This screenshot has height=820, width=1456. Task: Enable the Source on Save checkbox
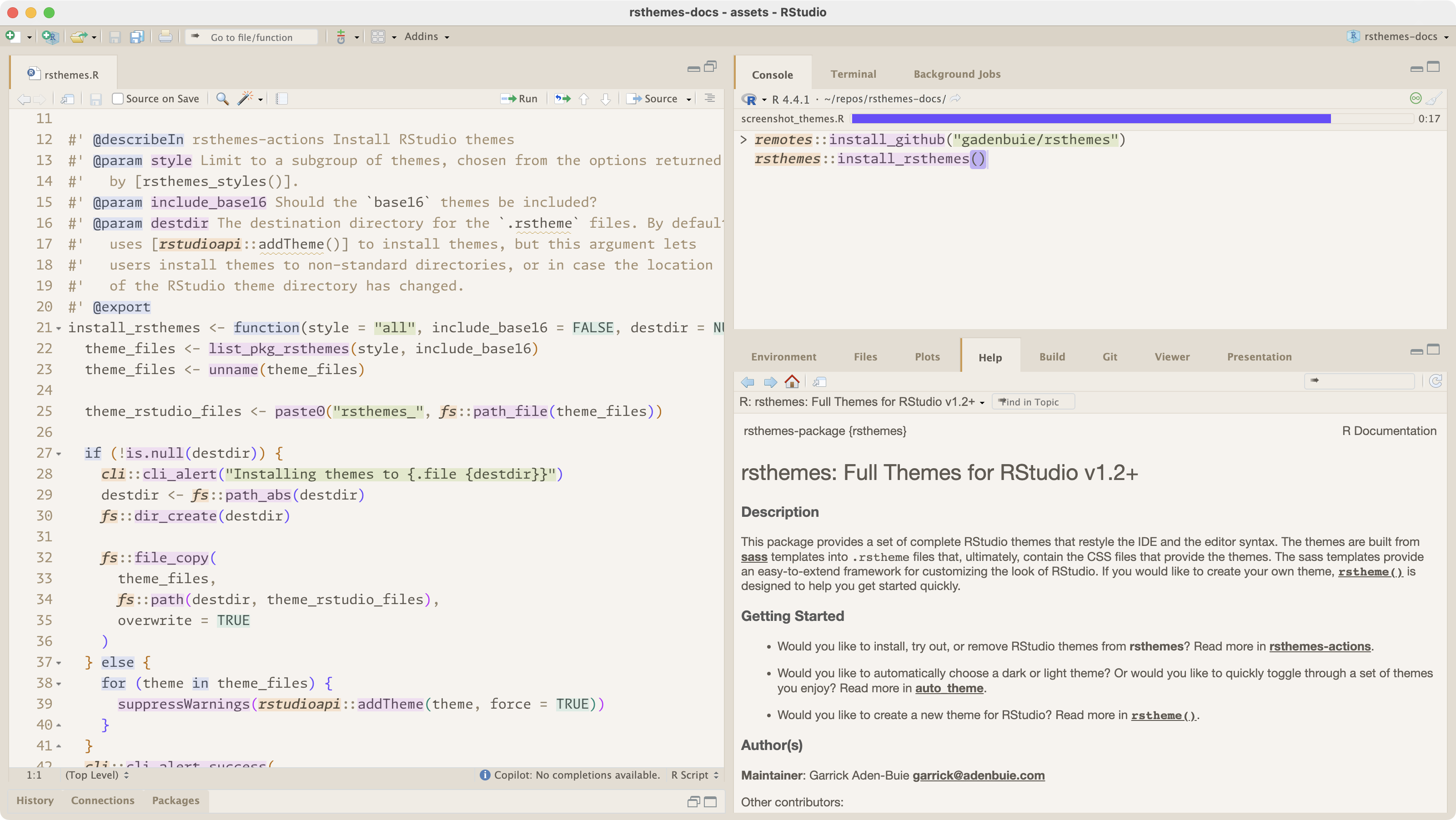[x=118, y=99]
